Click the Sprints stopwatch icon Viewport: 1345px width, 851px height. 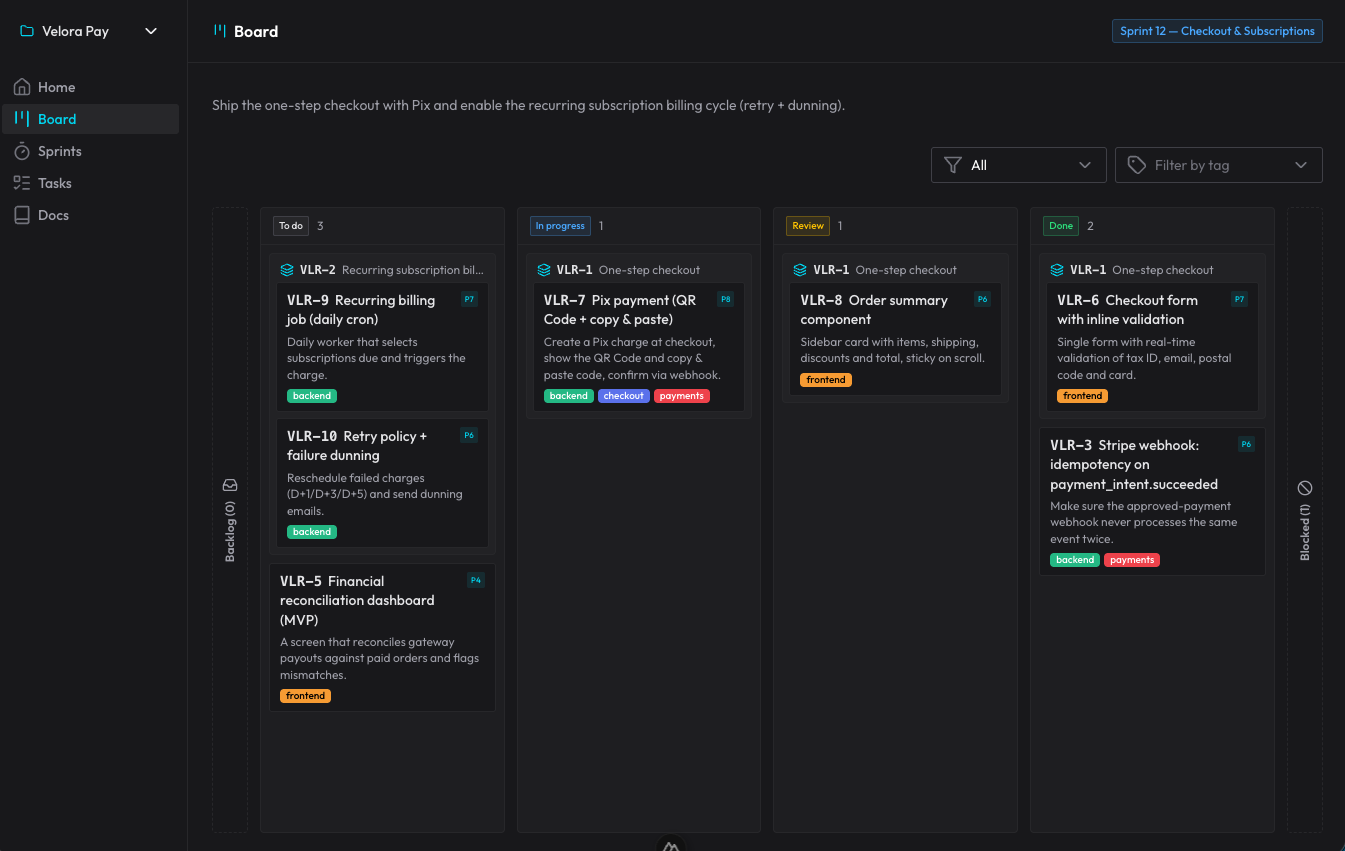[22, 151]
